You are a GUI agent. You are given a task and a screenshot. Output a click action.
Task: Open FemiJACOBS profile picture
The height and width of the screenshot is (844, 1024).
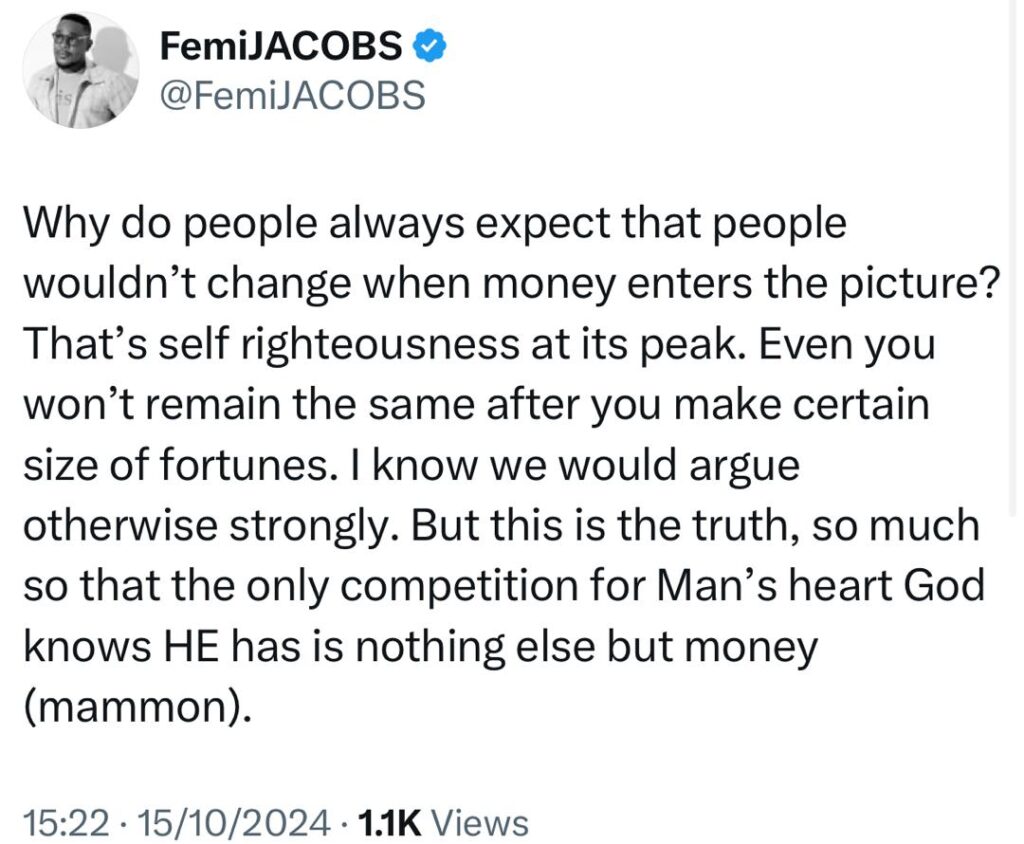click(81, 70)
